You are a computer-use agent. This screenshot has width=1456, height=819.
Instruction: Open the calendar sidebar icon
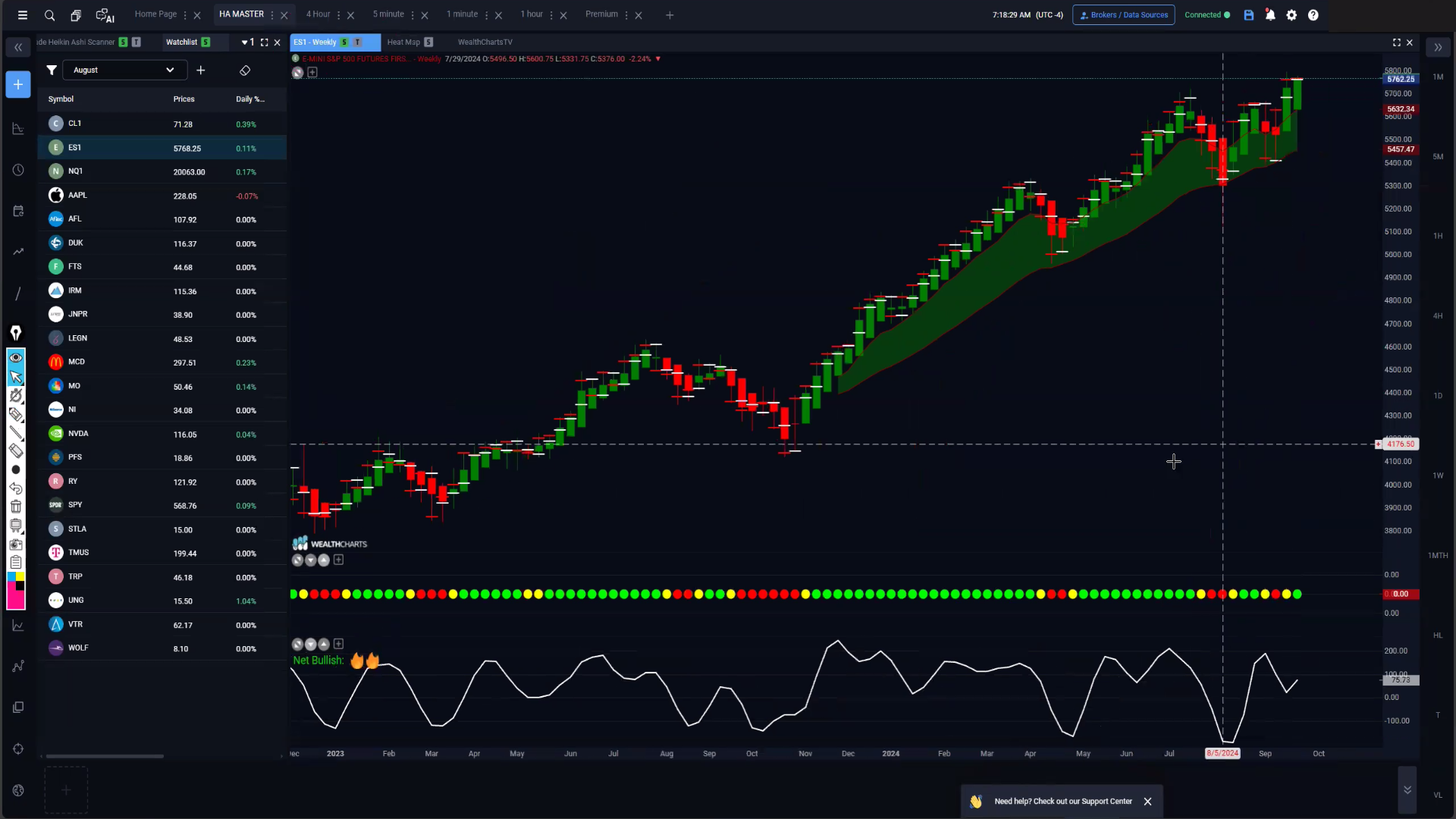pyautogui.click(x=18, y=211)
